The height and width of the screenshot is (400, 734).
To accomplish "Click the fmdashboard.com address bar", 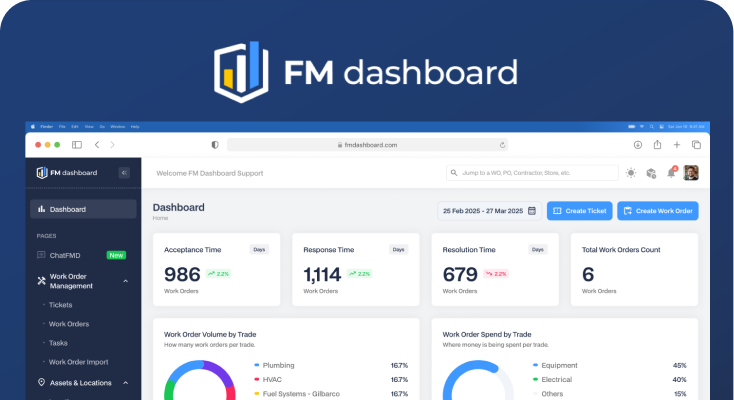I will [x=367, y=145].
